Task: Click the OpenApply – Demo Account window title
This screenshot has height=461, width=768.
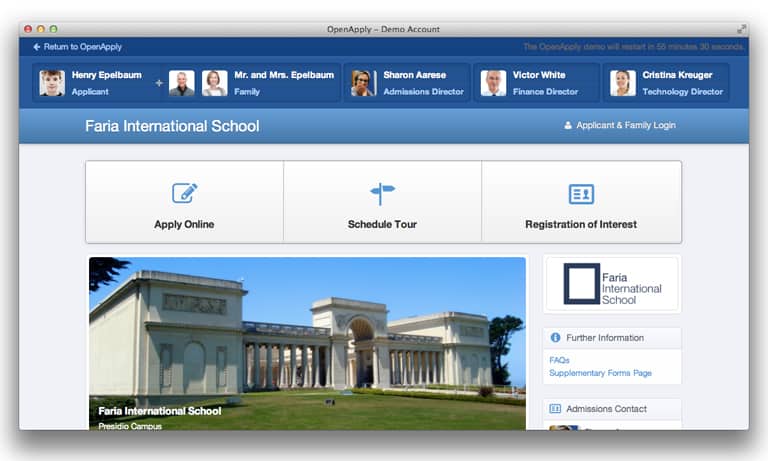Action: [383, 29]
